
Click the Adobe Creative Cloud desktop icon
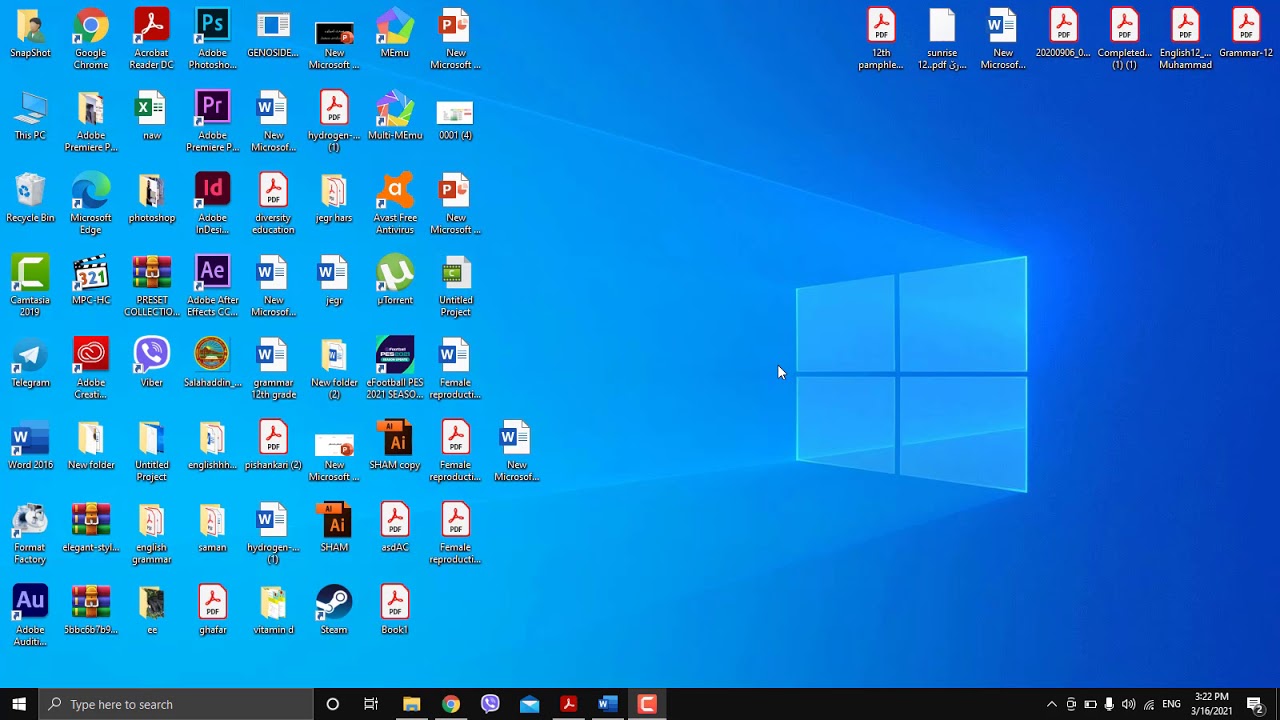click(91, 369)
